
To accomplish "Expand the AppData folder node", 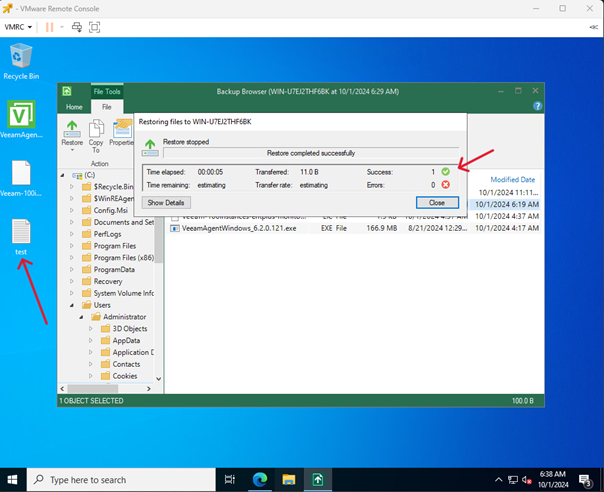I will (93, 340).
